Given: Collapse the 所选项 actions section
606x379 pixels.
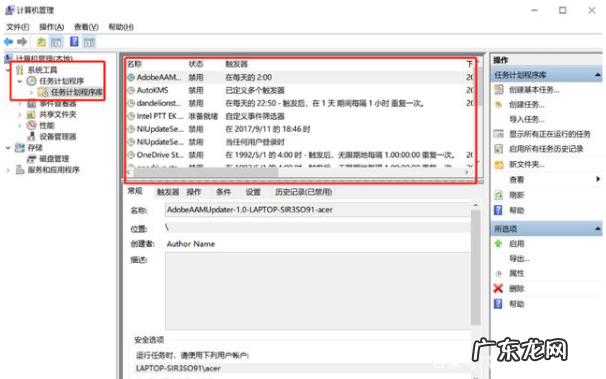Looking at the screenshot, I should [x=598, y=229].
